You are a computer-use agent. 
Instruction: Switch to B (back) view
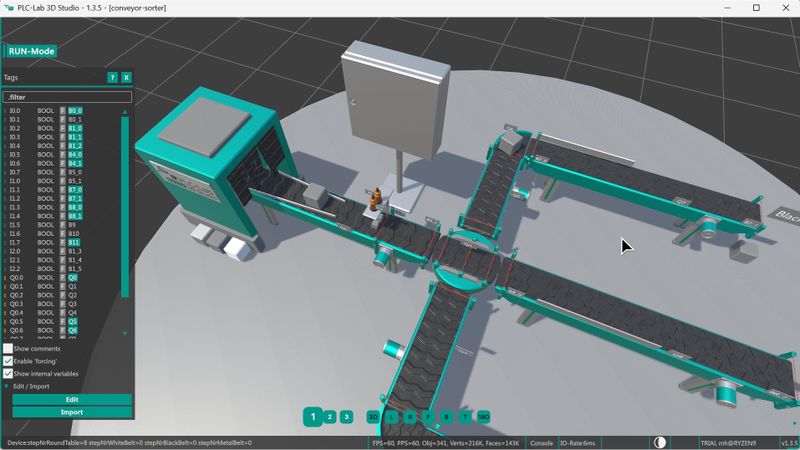pyautogui.click(x=446, y=417)
